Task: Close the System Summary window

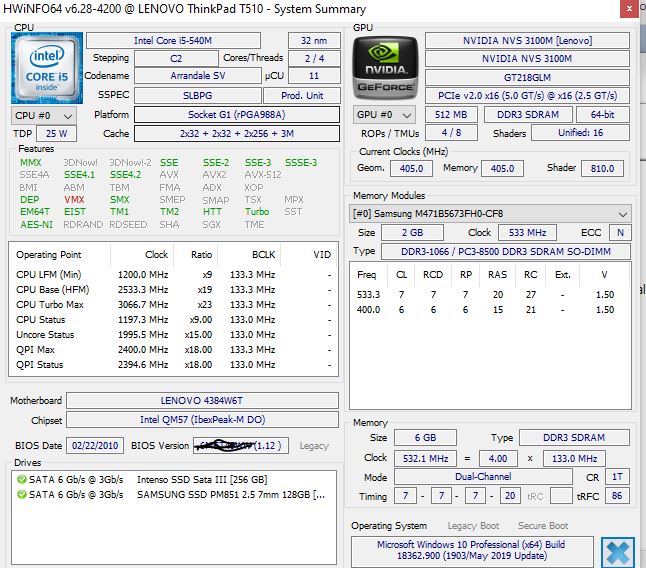Action: click(629, 8)
